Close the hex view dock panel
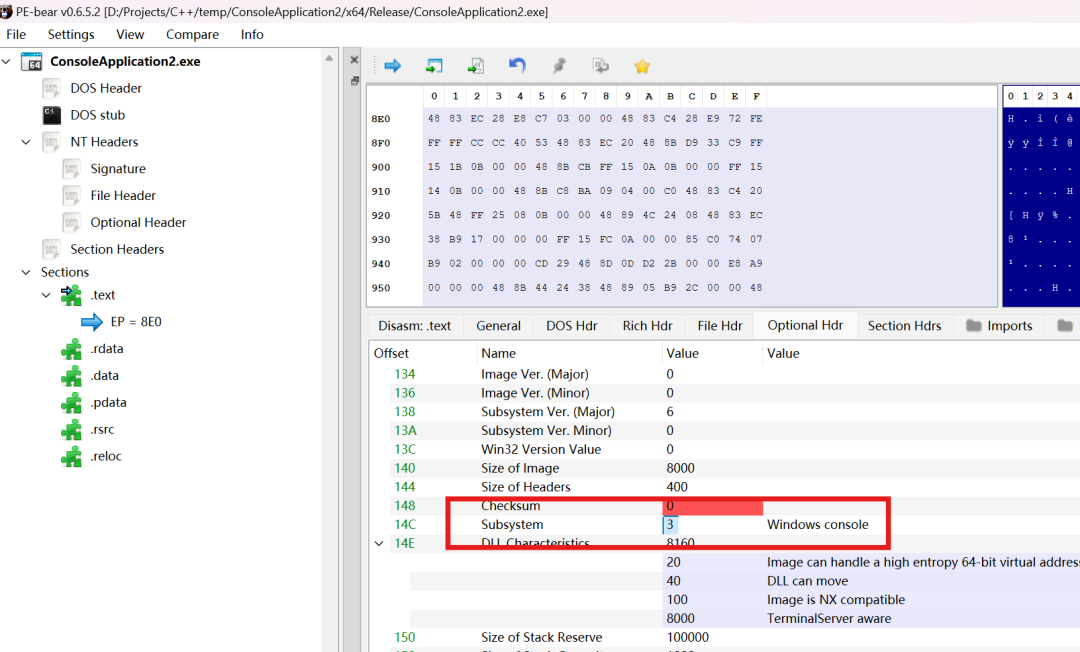Viewport: 1080px width, 652px height. 354,60
